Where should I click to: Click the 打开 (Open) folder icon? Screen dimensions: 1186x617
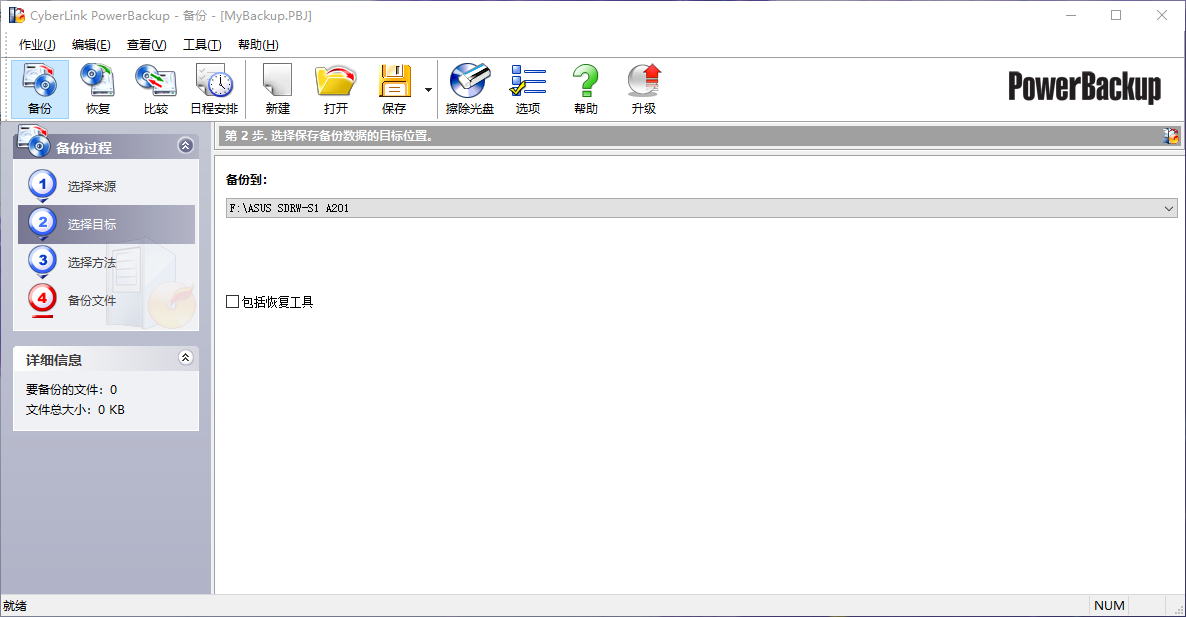pyautogui.click(x=336, y=89)
